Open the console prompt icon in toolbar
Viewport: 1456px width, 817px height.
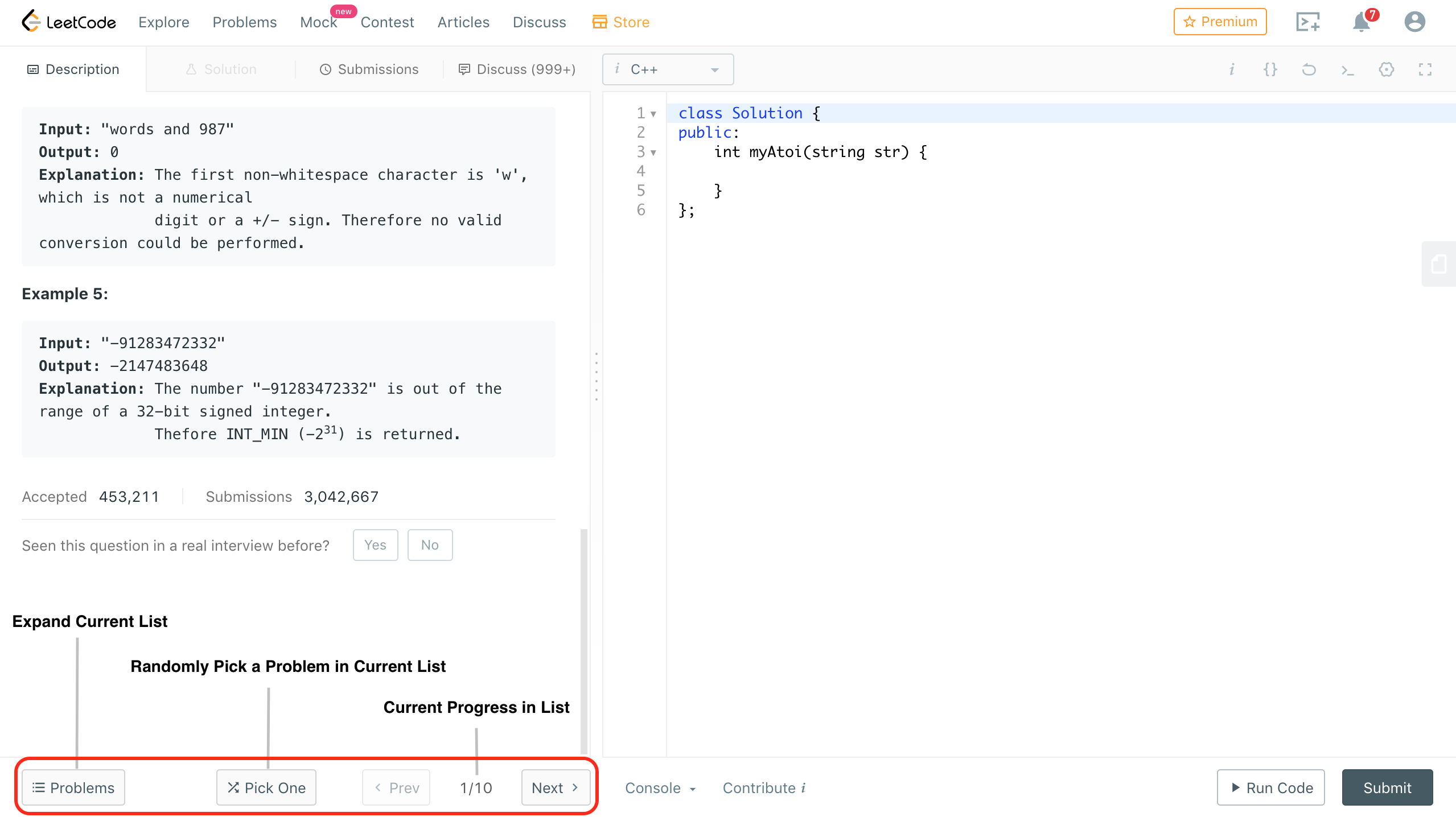(x=1347, y=70)
